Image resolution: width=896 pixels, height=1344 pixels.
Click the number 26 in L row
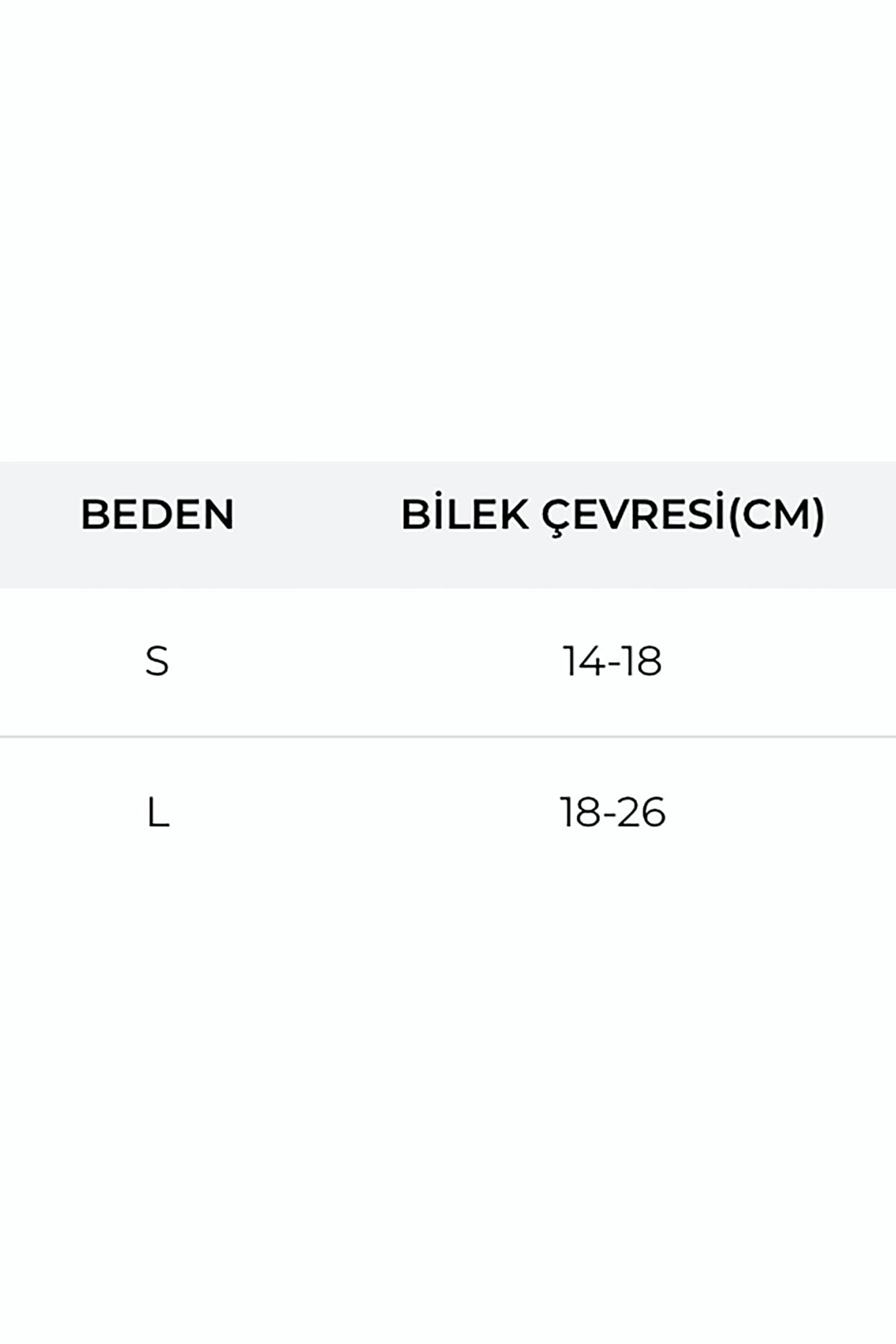[643, 813]
